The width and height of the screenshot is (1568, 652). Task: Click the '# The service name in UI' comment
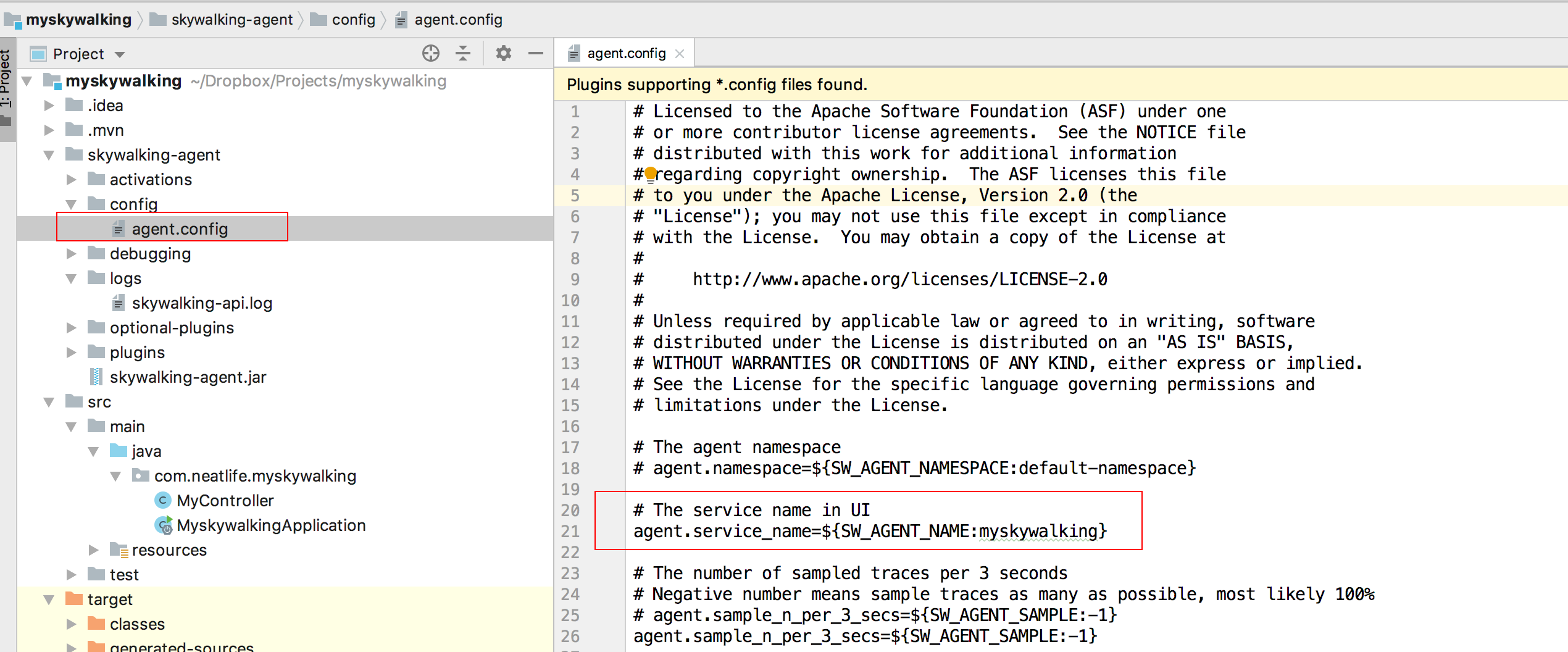point(752,511)
